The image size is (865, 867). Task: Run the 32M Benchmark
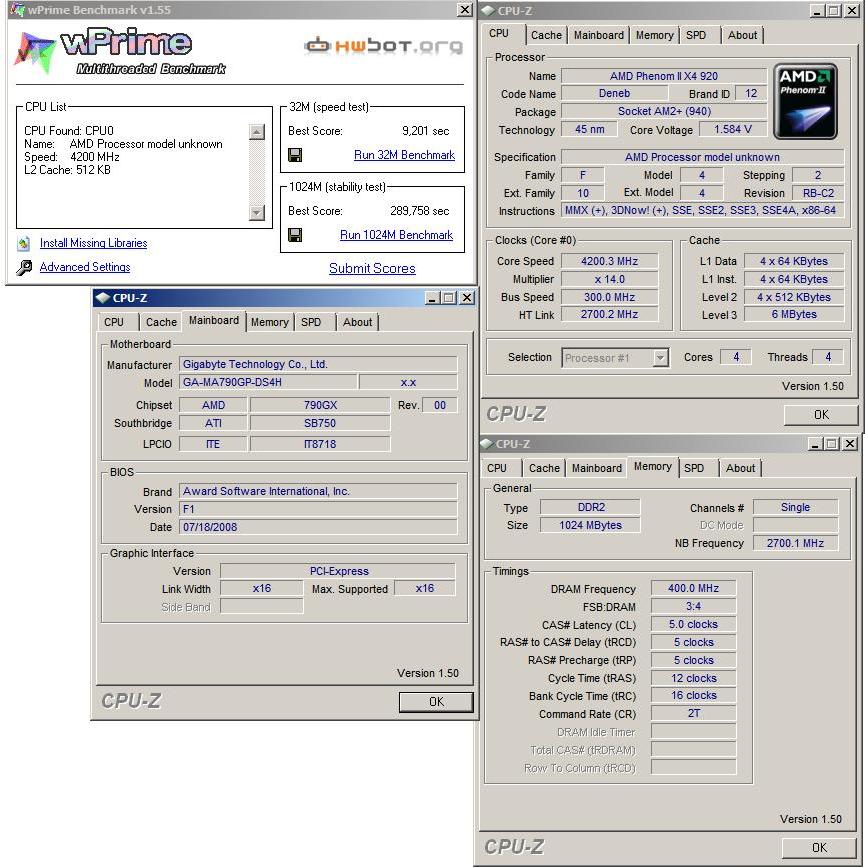404,155
